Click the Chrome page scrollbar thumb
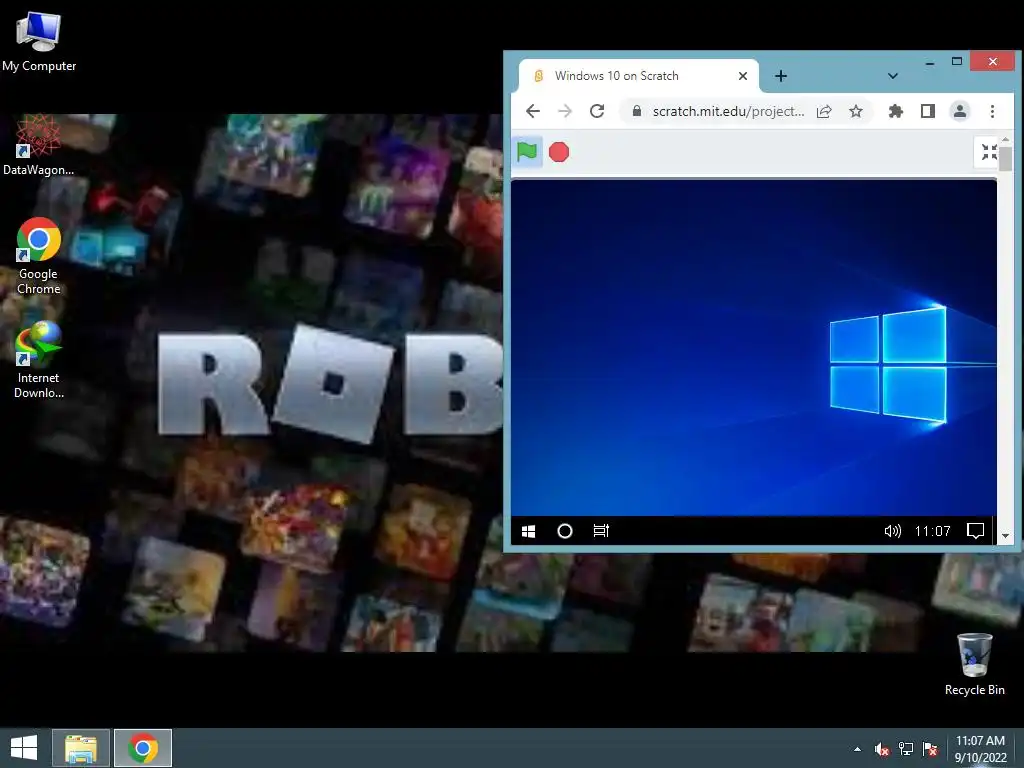 tap(1006, 159)
